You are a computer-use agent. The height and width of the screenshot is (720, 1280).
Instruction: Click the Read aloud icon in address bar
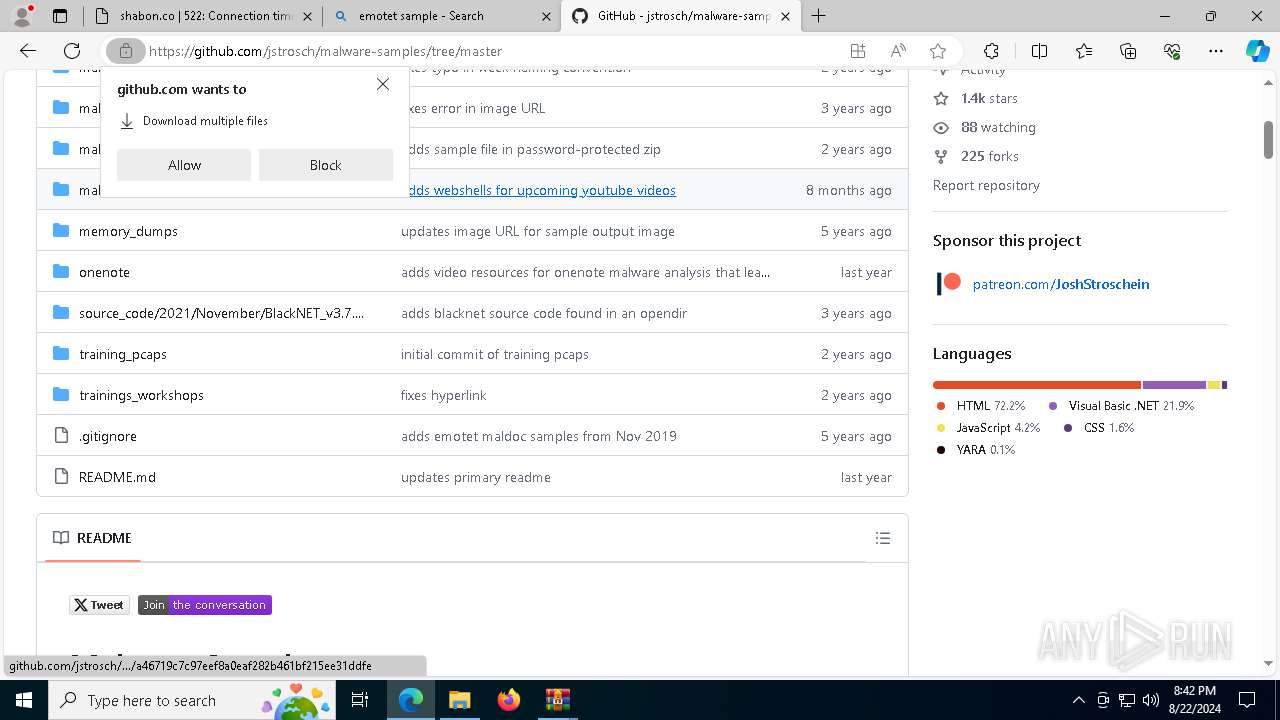(x=898, y=51)
